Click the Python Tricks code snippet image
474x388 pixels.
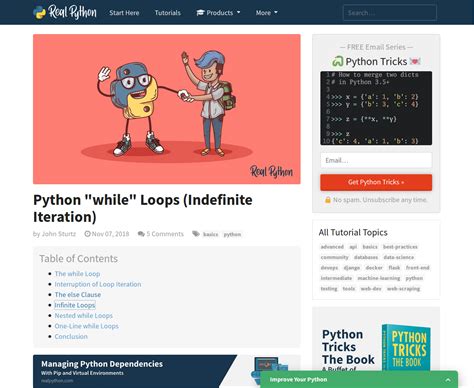pyautogui.click(x=376, y=108)
